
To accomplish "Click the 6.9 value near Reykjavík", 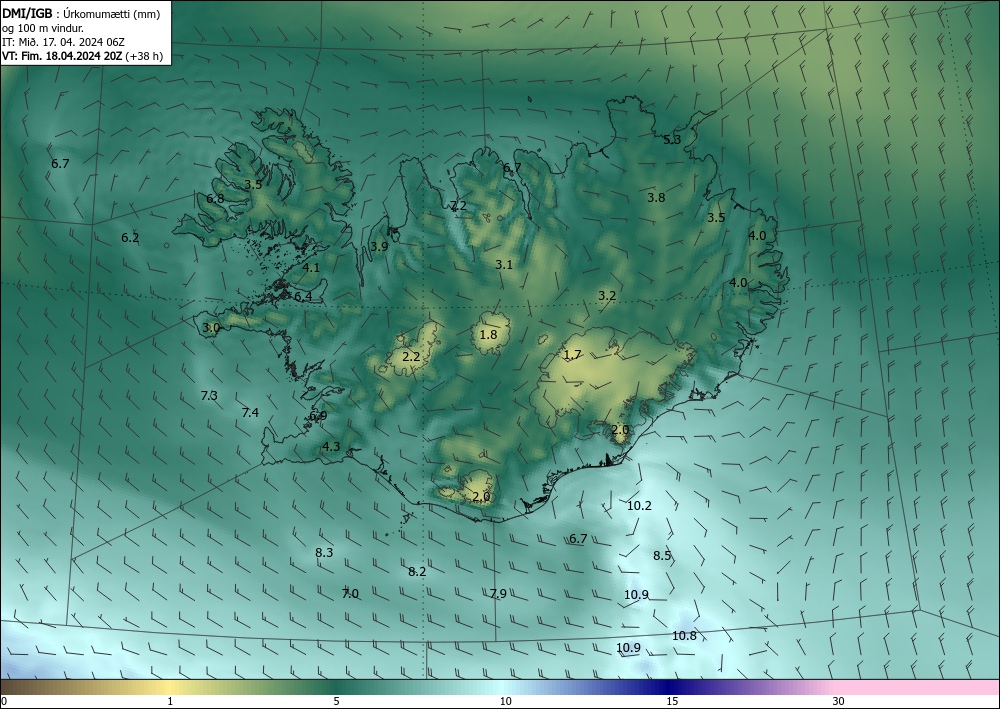I will (318, 416).
